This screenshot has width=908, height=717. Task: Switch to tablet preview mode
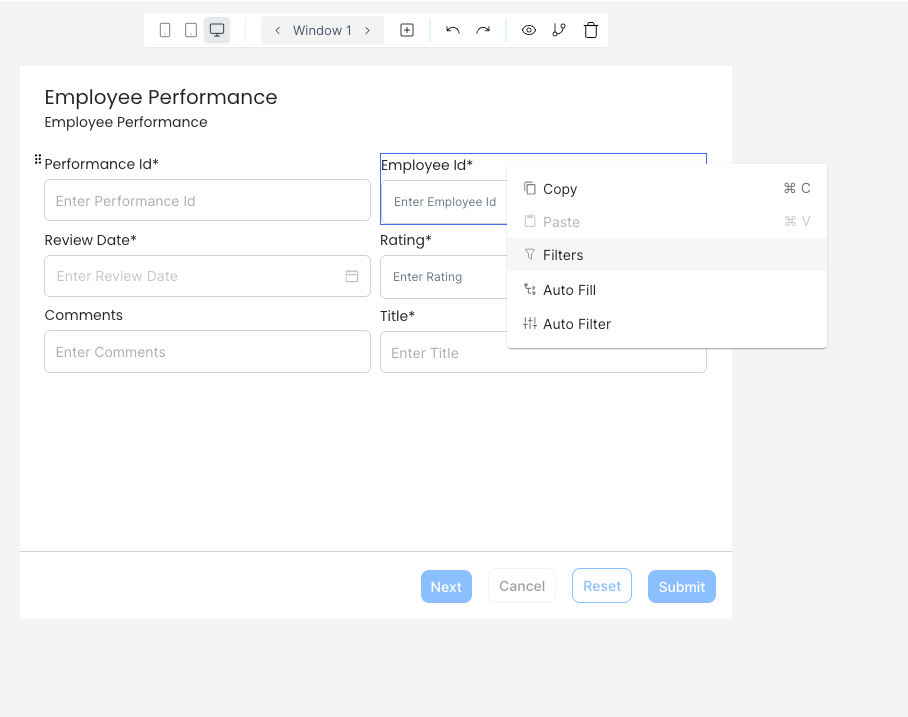191,29
